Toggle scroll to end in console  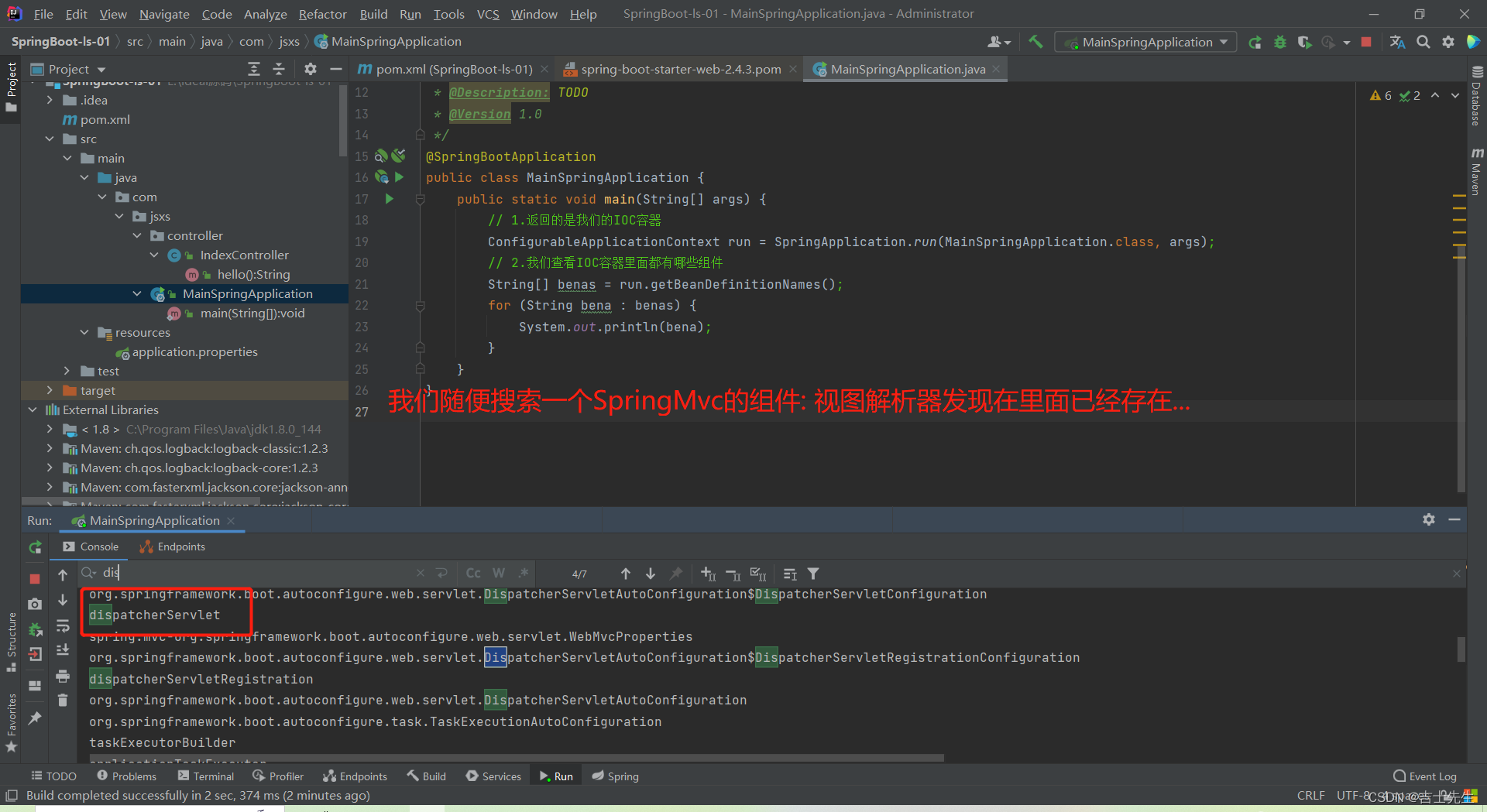(63, 650)
